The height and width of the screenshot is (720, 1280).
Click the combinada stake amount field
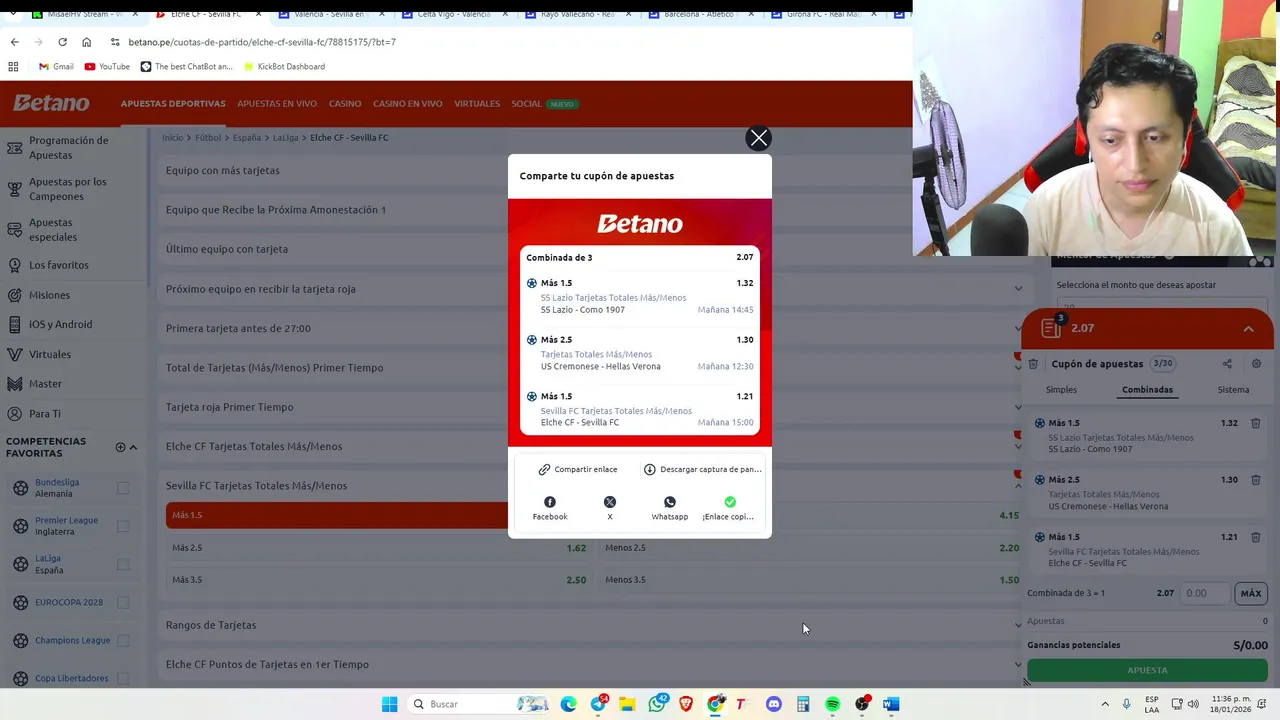pos(1204,593)
